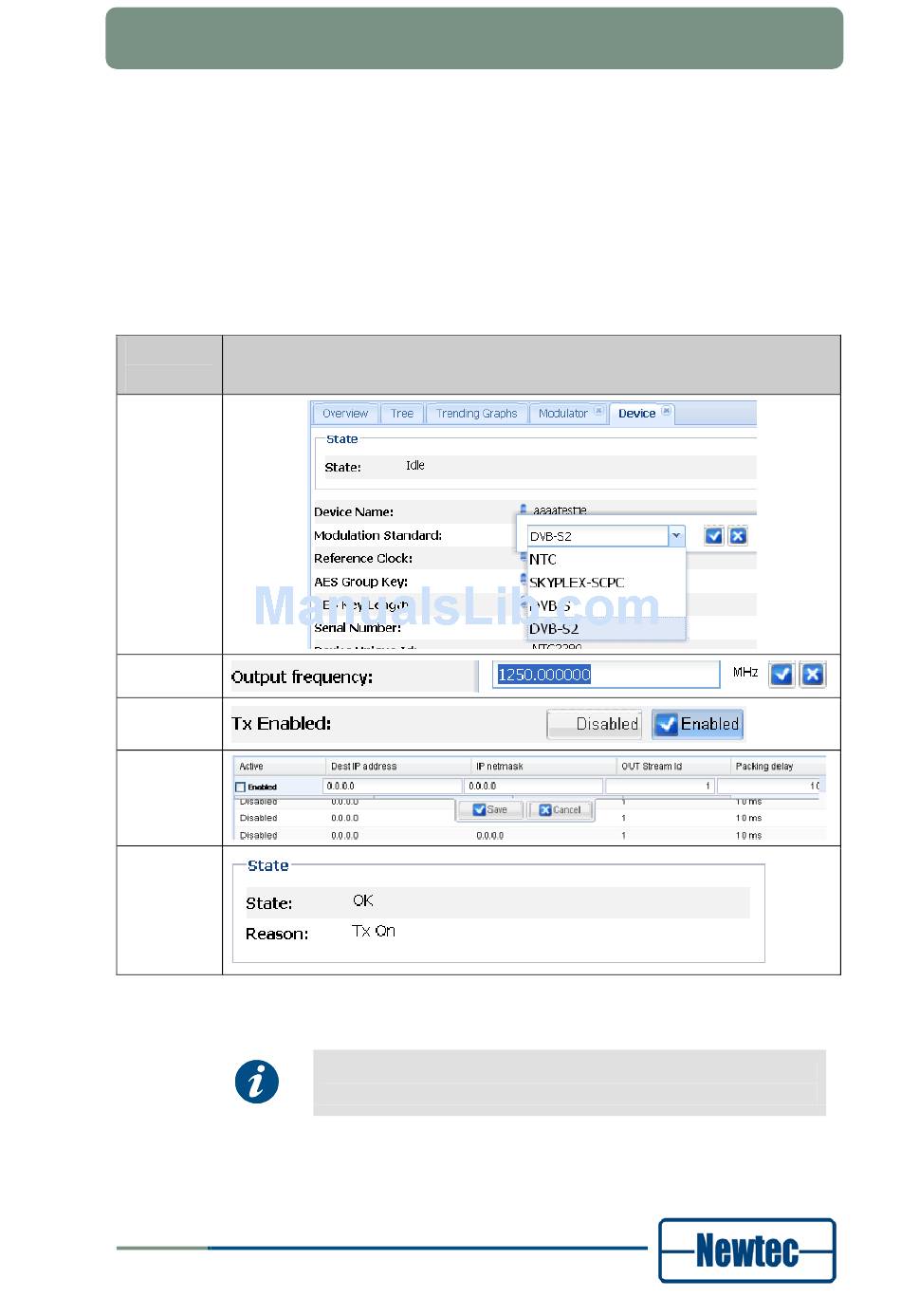Switch to the Tree tab
This screenshot has height=1316, width=901.
coord(402,414)
